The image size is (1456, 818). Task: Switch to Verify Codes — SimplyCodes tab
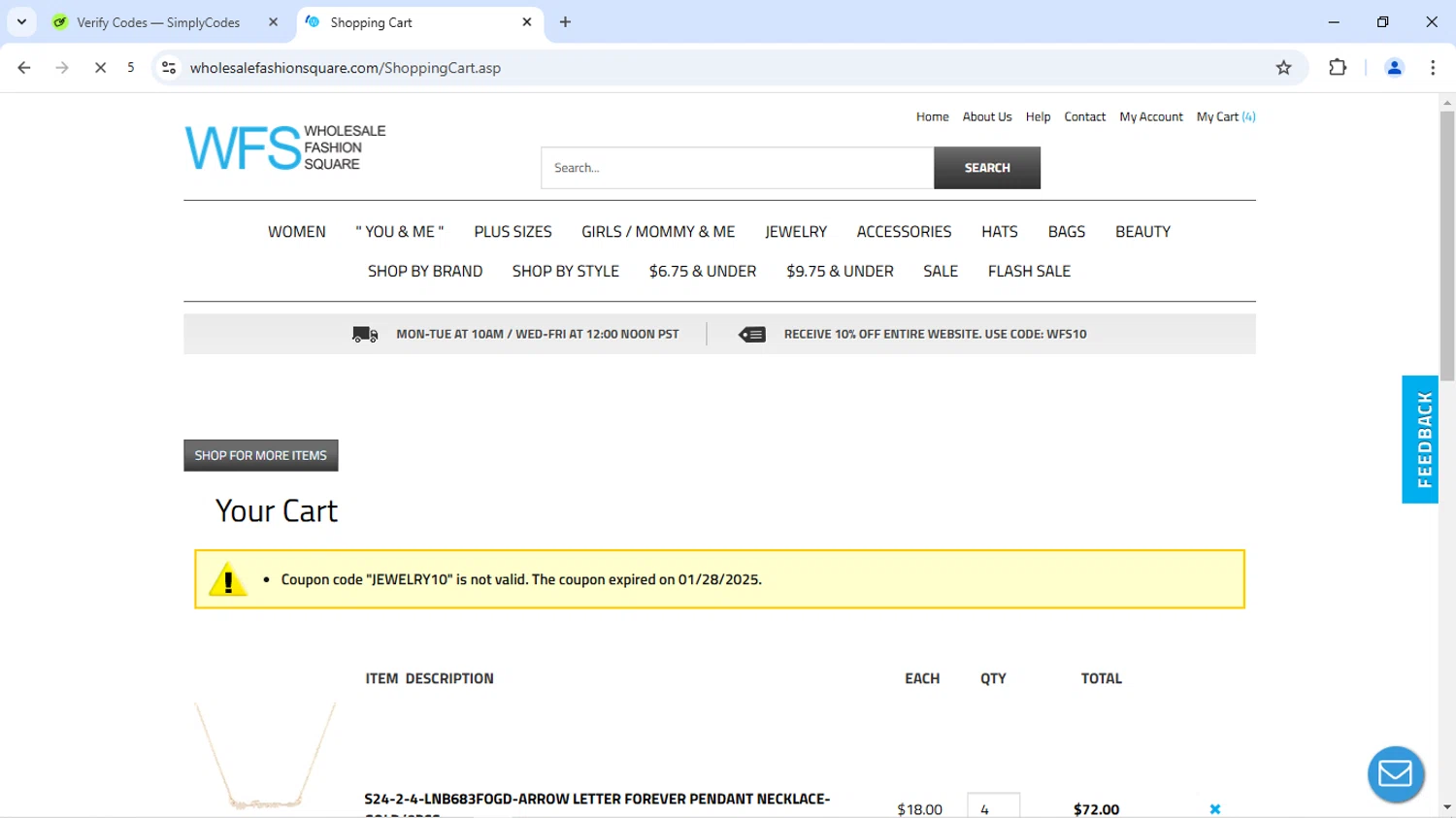[x=158, y=22]
